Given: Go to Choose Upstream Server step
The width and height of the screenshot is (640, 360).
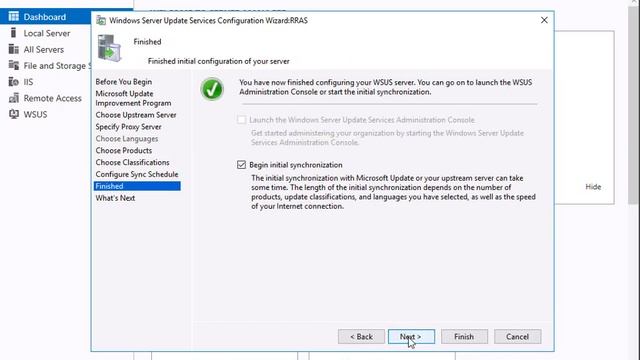Looking at the screenshot, I should pyautogui.click(x=136, y=115).
